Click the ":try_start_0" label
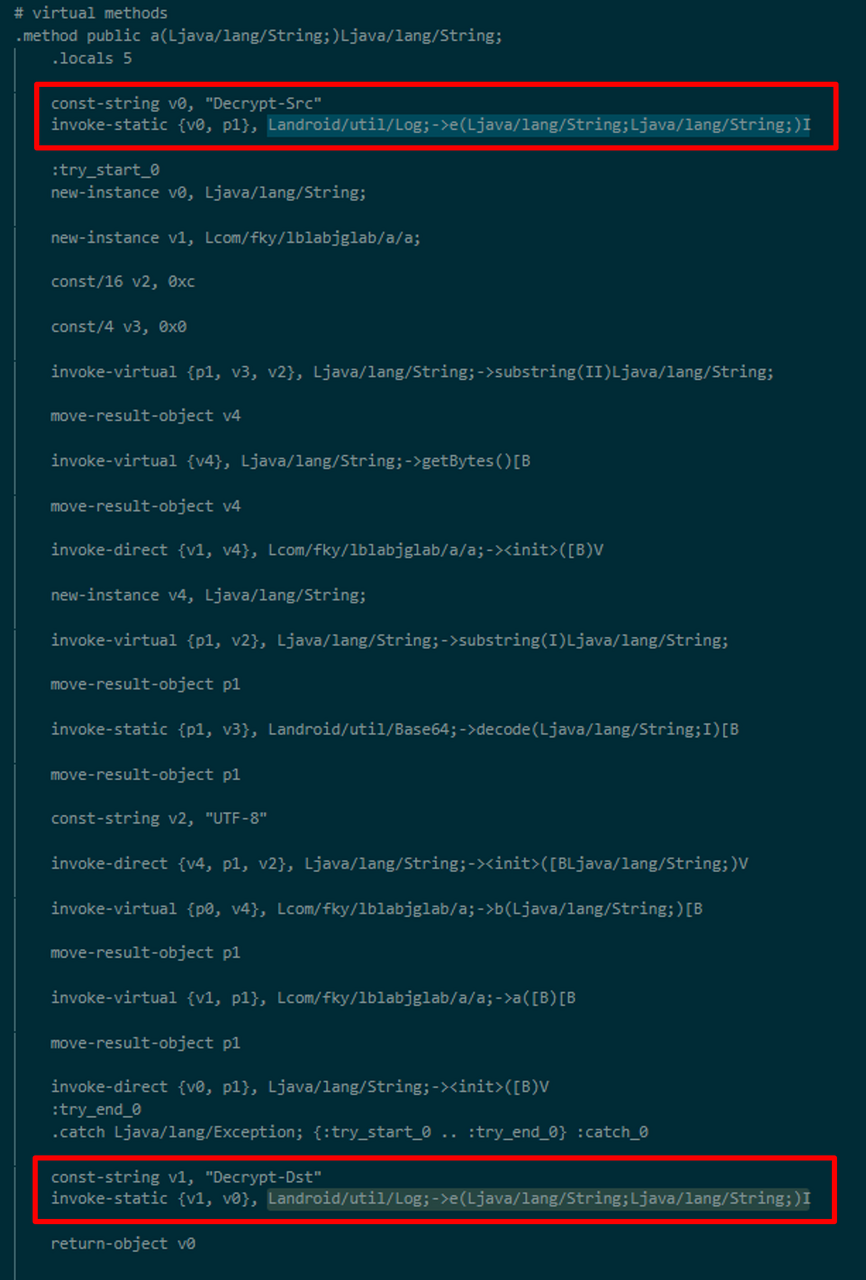The height and width of the screenshot is (1280, 866). pos(105,170)
